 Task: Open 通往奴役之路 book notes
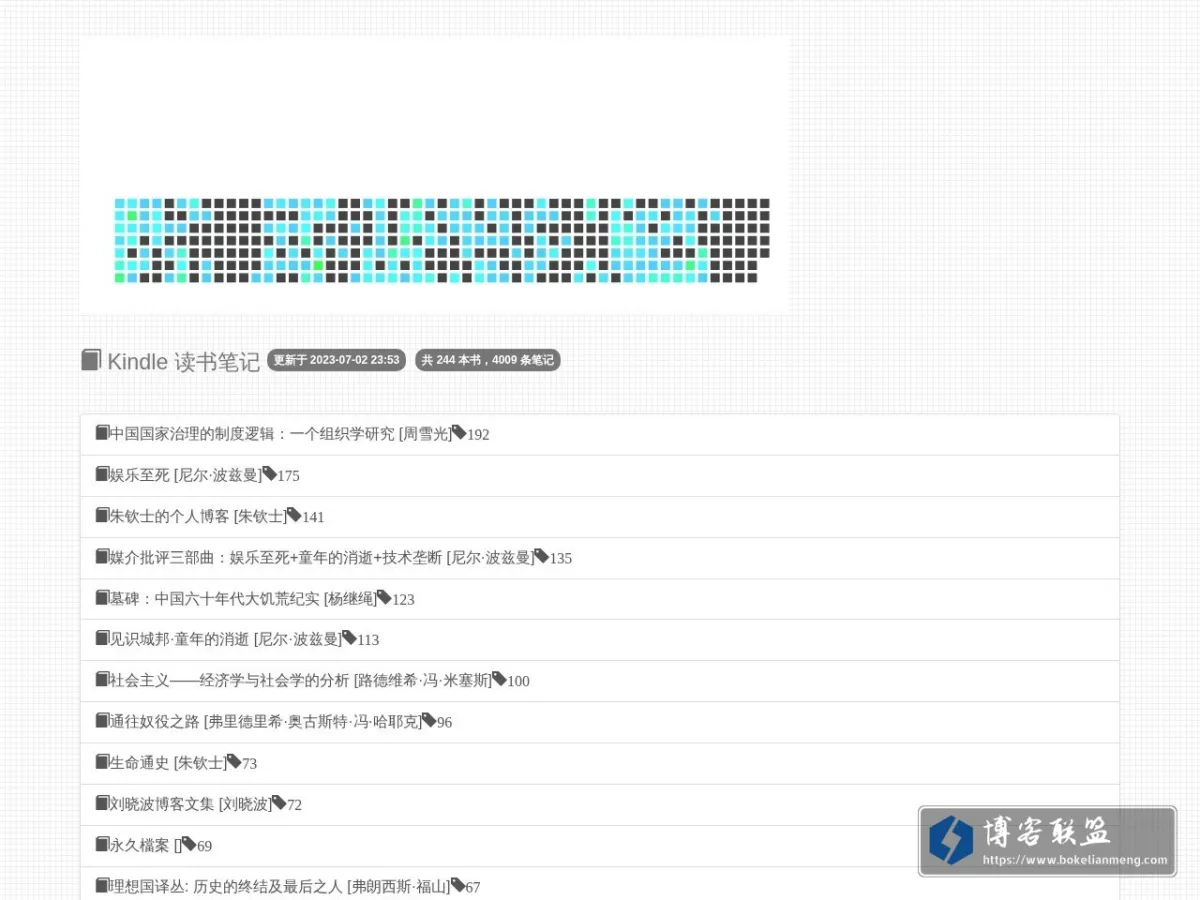point(600,722)
